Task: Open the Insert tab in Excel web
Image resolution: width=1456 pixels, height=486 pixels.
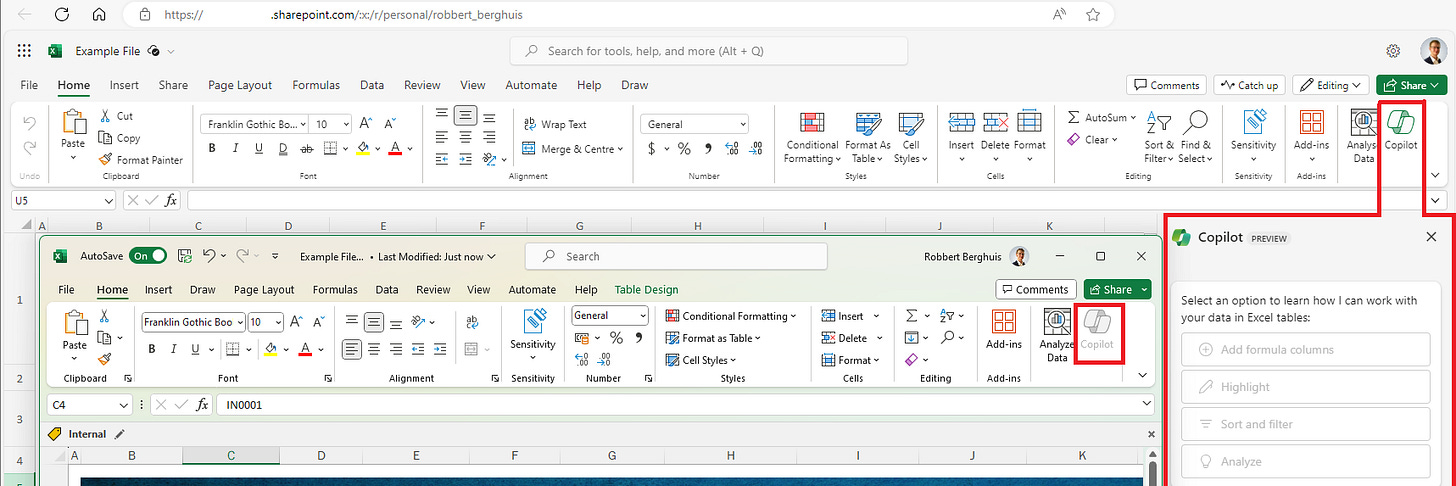Action: click(124, 85)
